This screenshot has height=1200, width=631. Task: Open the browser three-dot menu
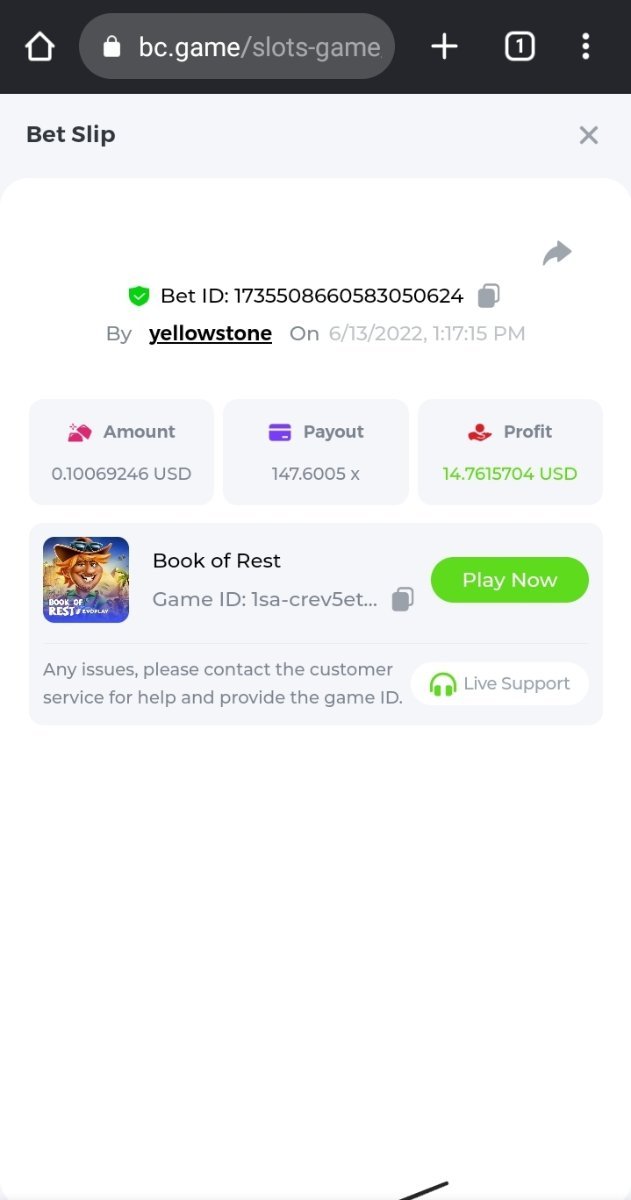point(585,46)
